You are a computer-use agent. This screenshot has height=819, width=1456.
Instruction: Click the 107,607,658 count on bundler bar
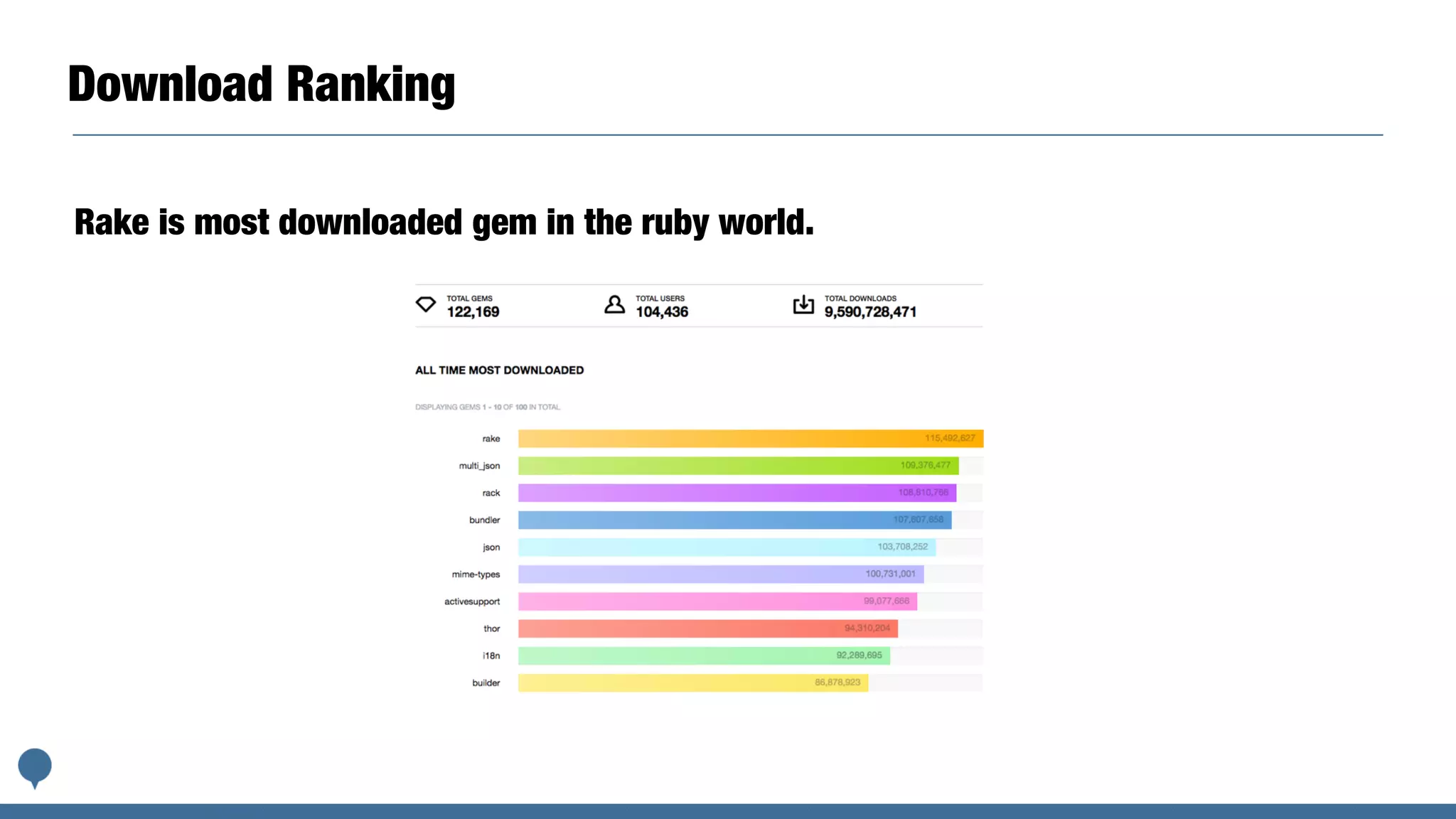tap(918, 520)
